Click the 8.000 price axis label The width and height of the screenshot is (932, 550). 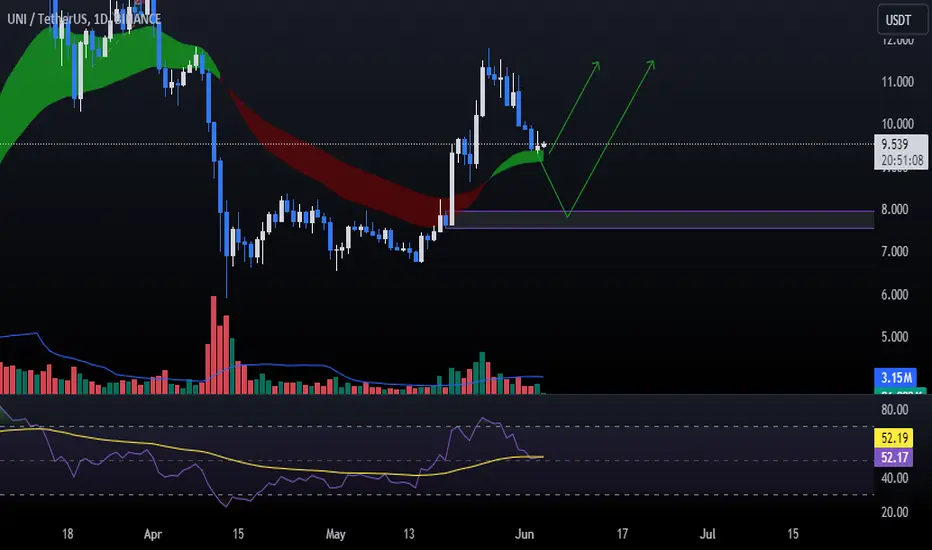[x=895, y=209]
